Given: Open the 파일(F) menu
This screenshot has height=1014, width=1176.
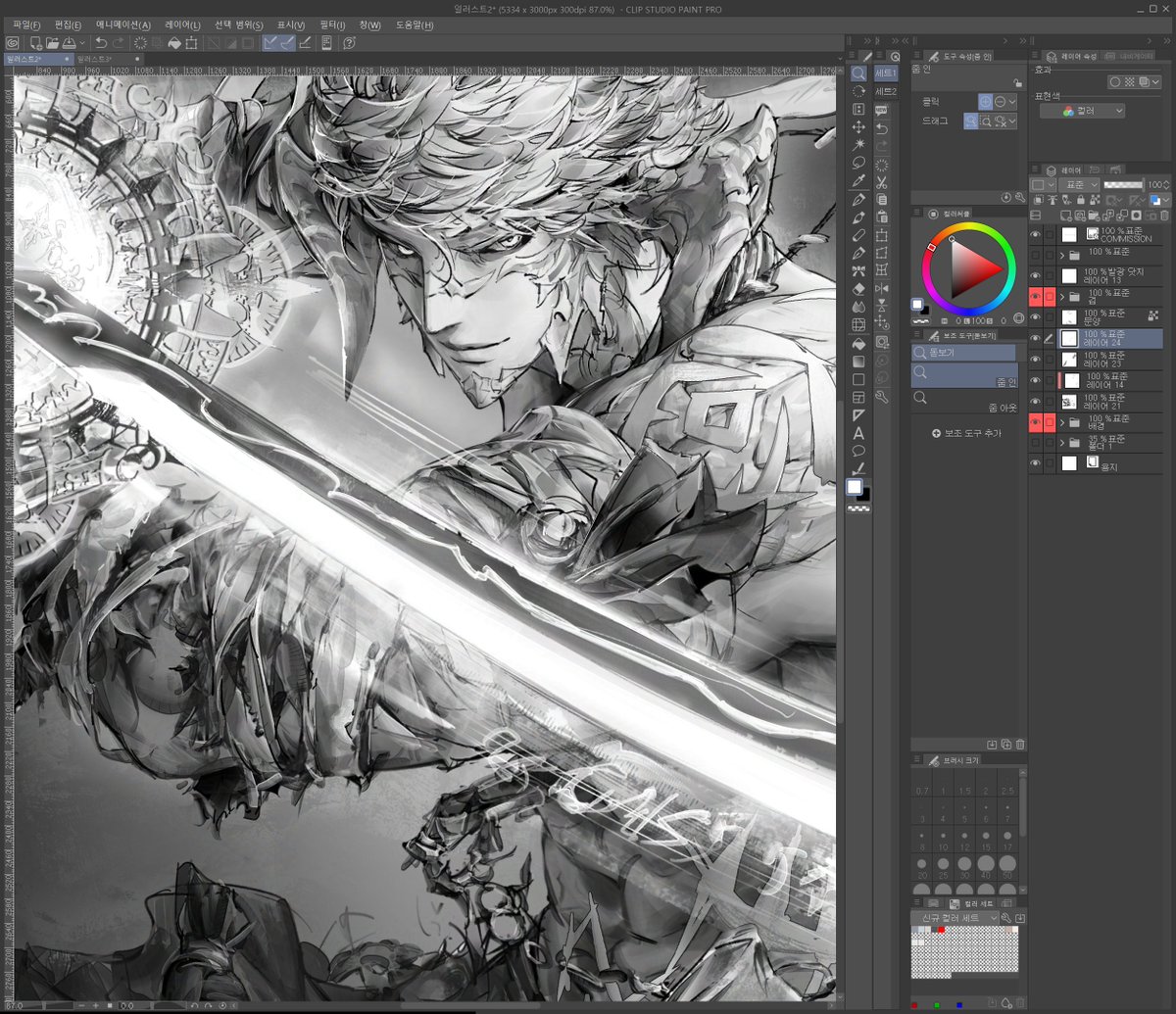Looking at the screenshot, I should (x=26, y=24).
